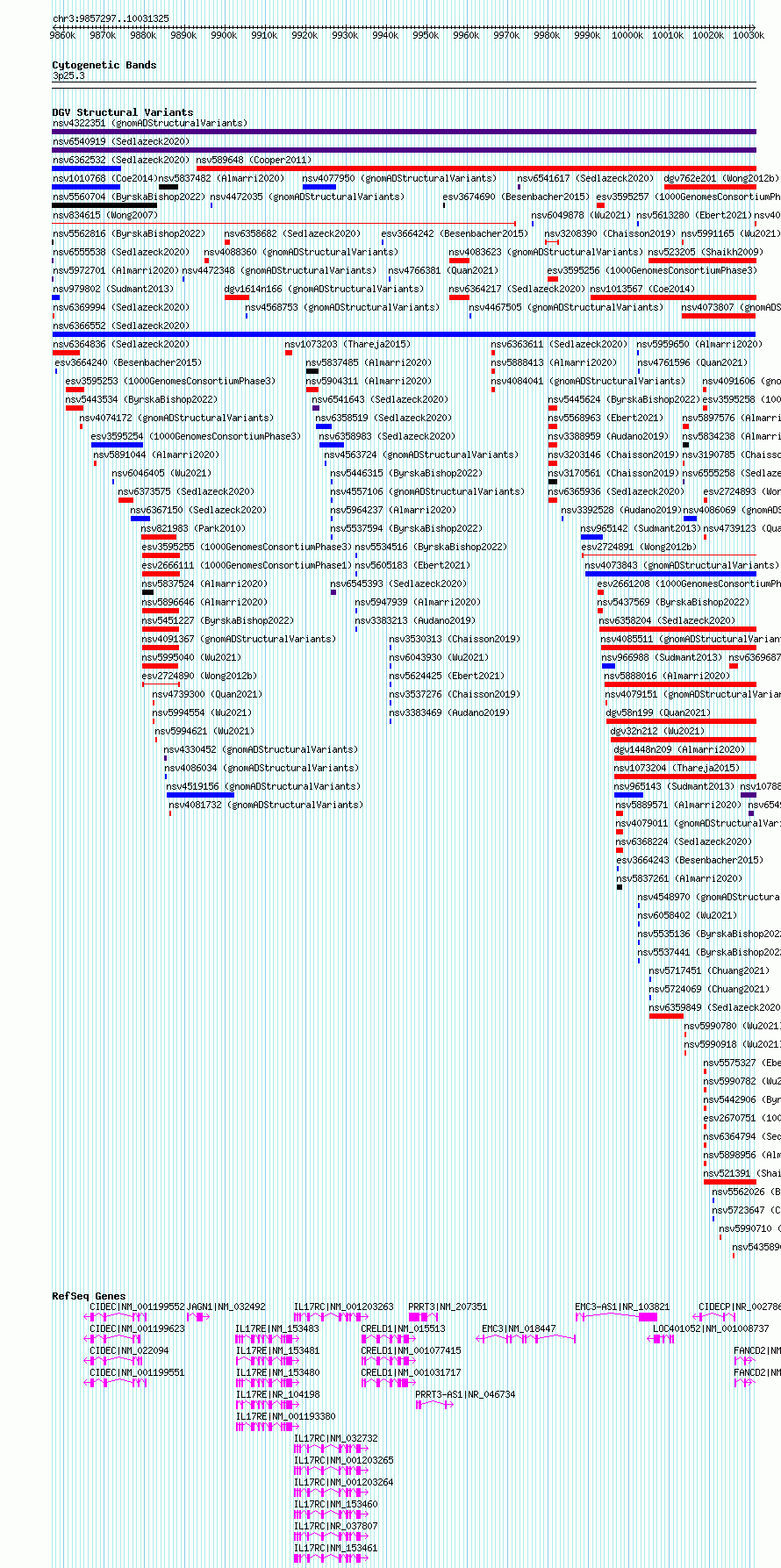Select nsv965143 (Sudmant2013) label
Image resolution: width=781 pixels, height=1568 pixels.
674,786
